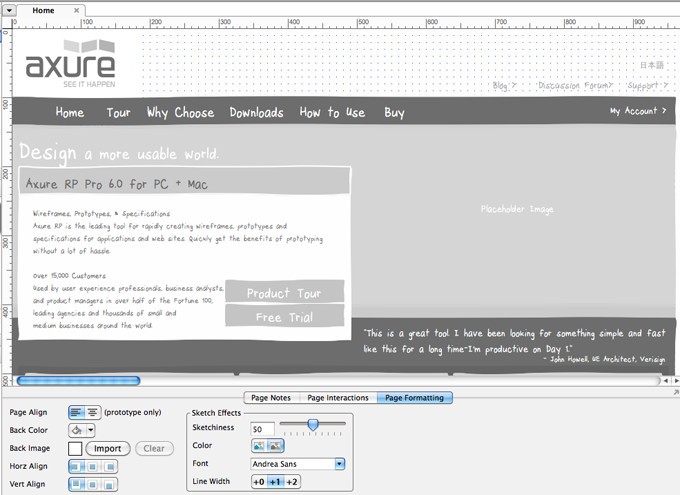The image size is (680, 495).
Task: Click the Home nav item in wireframe
Action: tap(70, 112)
